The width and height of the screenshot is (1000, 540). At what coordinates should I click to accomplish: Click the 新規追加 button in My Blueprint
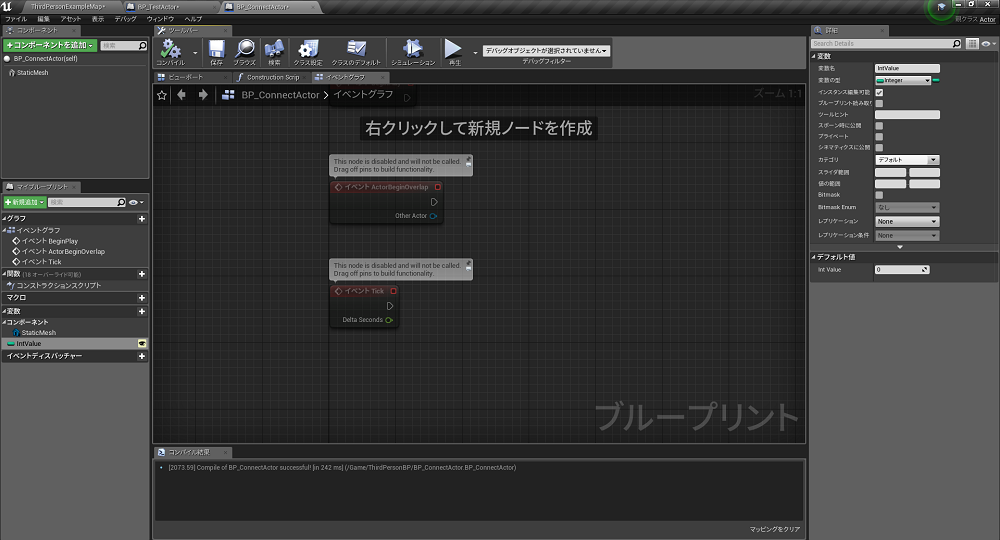coord(25,202)
